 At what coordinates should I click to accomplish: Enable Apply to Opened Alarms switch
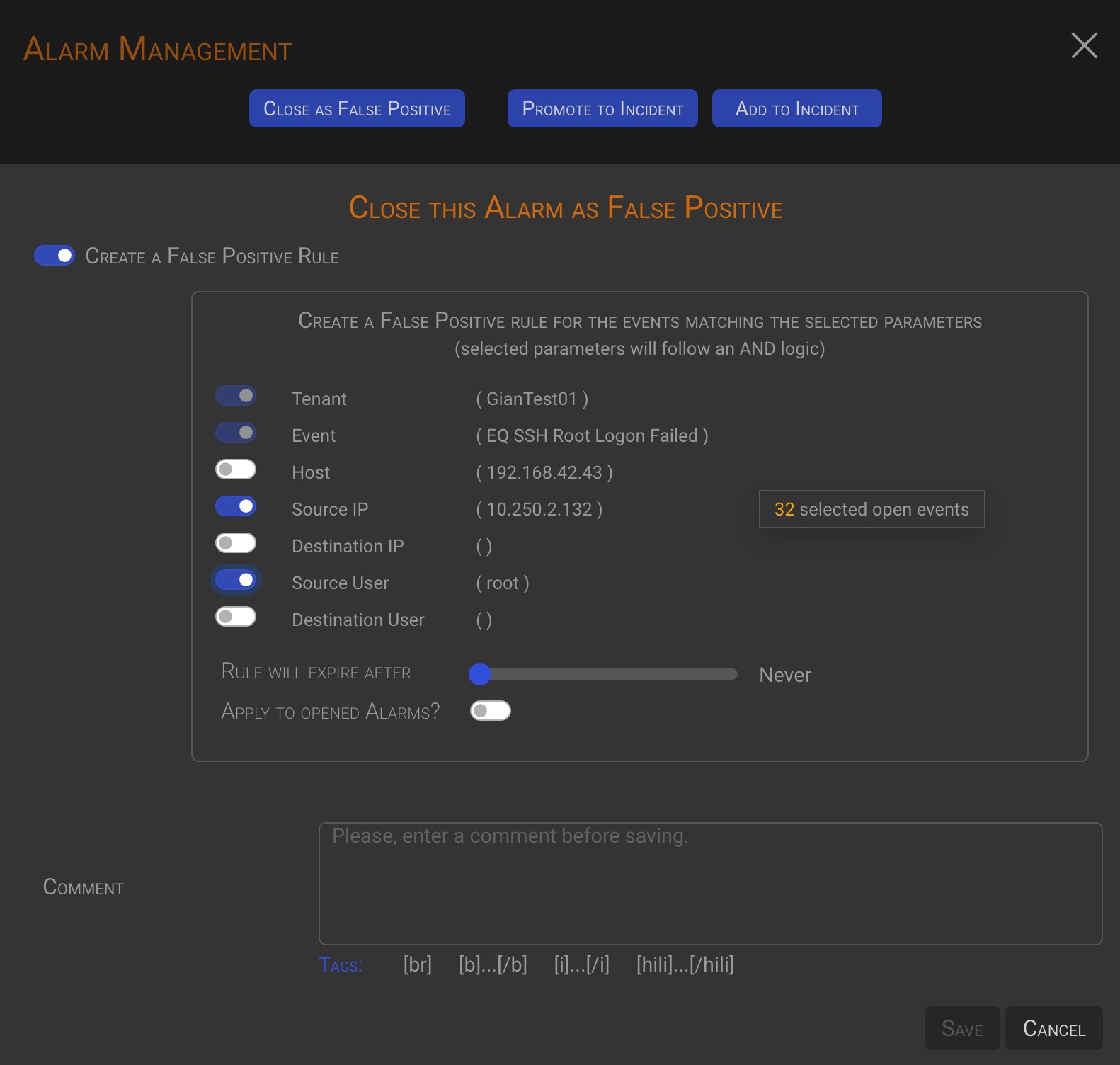point(491,711)
